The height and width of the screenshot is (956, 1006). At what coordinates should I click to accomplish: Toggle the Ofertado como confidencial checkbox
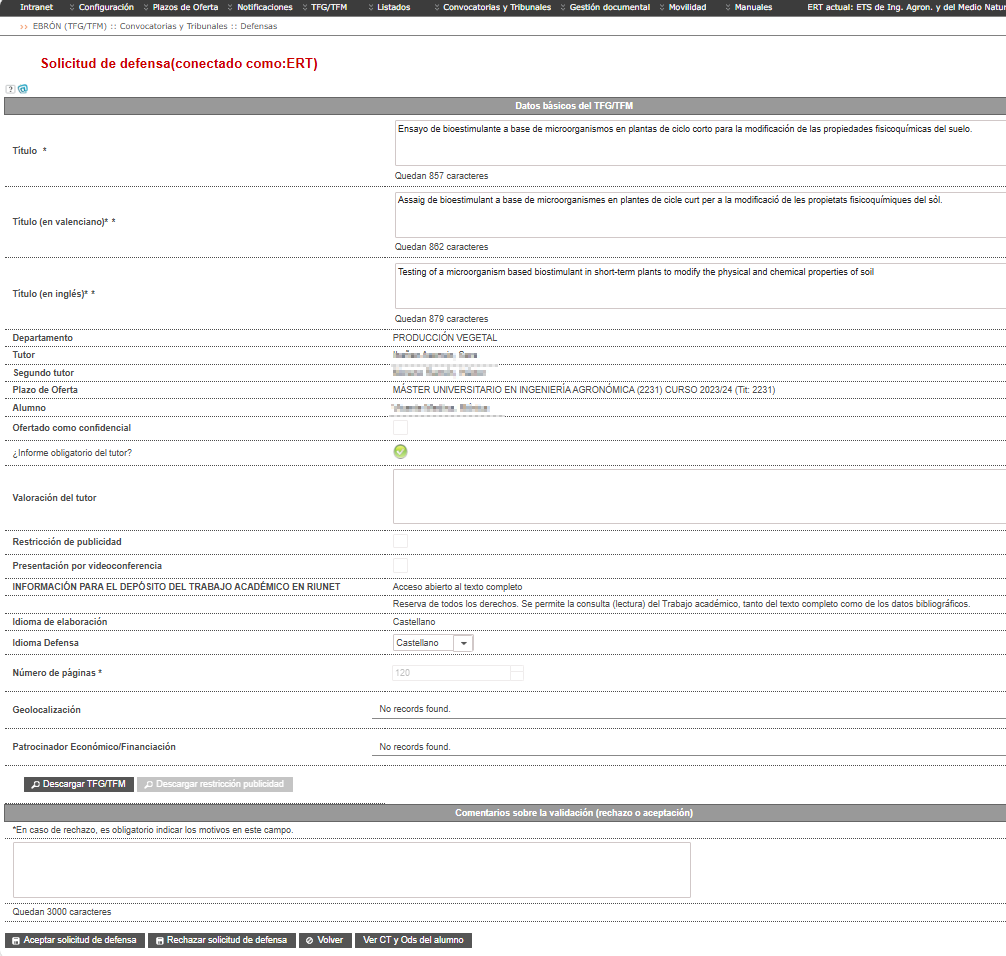pyautogui.click(x=400, y=428)
